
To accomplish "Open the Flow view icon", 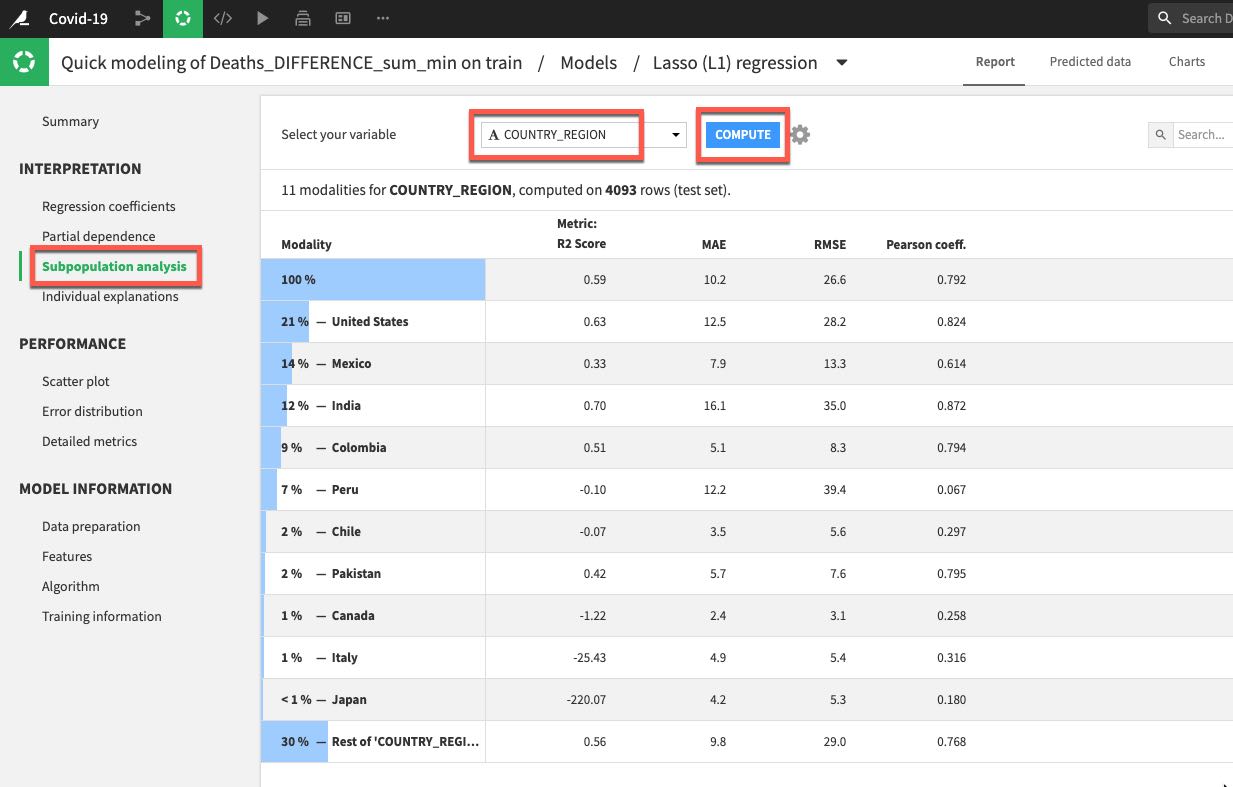I will (x=143, y=18).
